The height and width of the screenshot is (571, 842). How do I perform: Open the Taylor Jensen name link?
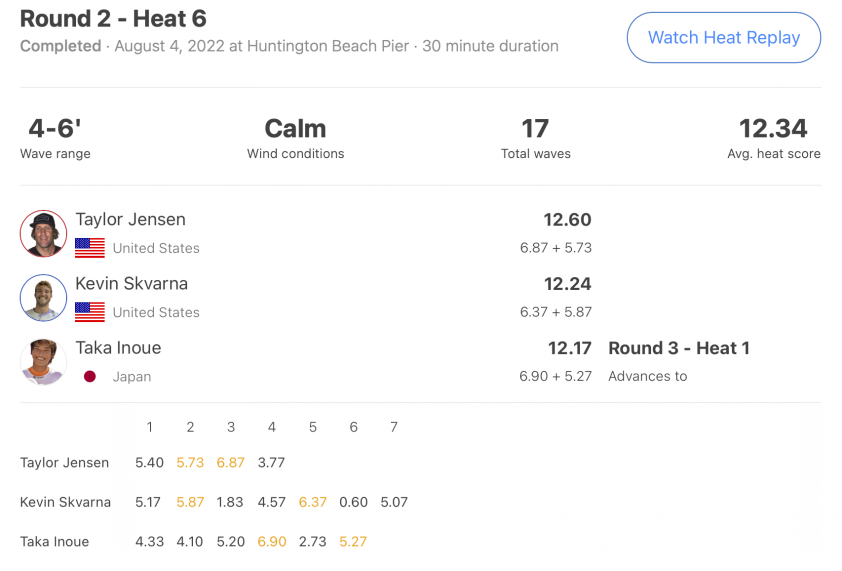[x=130, y=219]
